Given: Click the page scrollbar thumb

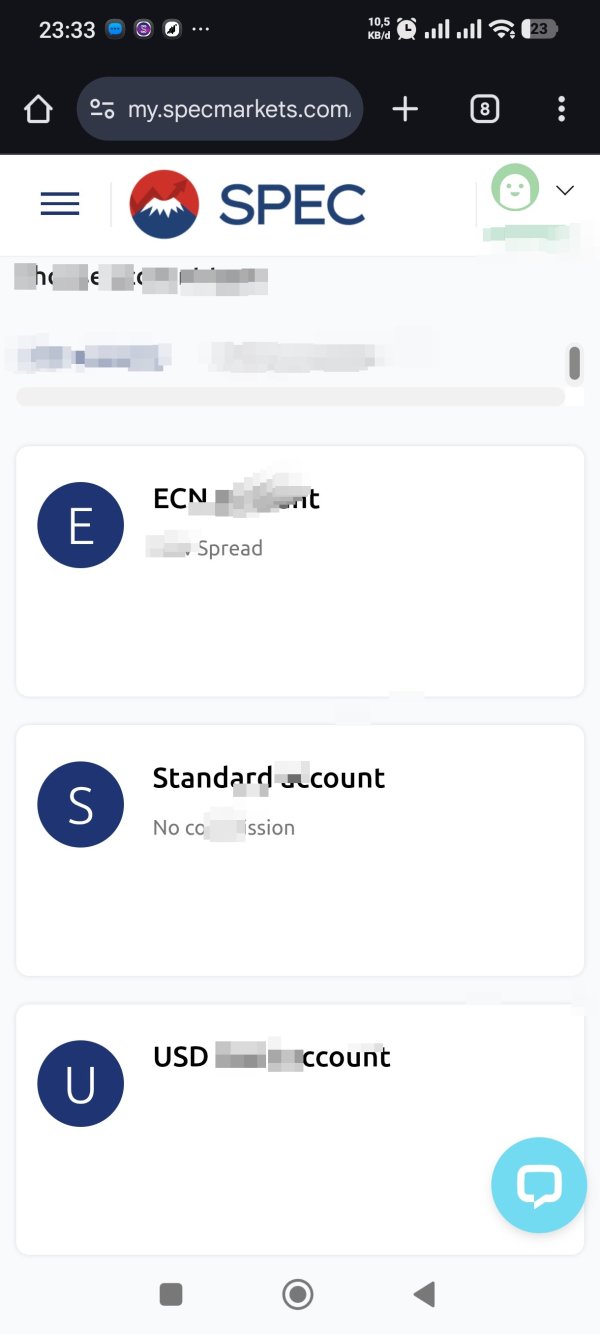Looking at the screenshot, I should point(575,363).
